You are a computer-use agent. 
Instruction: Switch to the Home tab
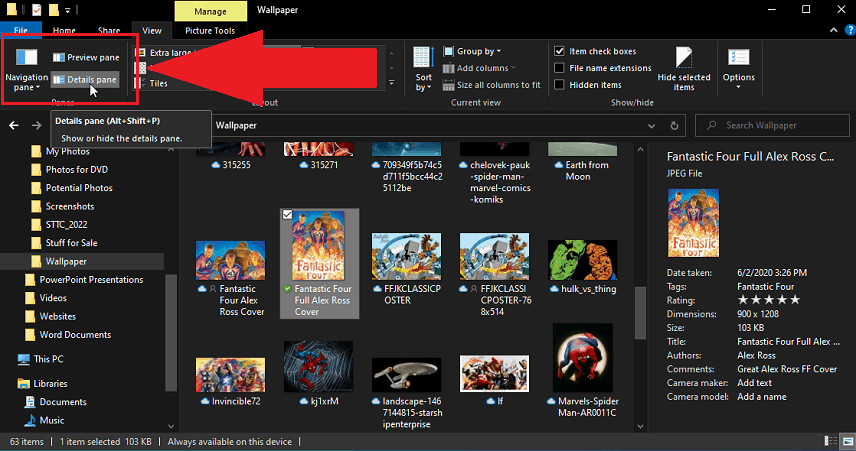[x=64, y=31]
